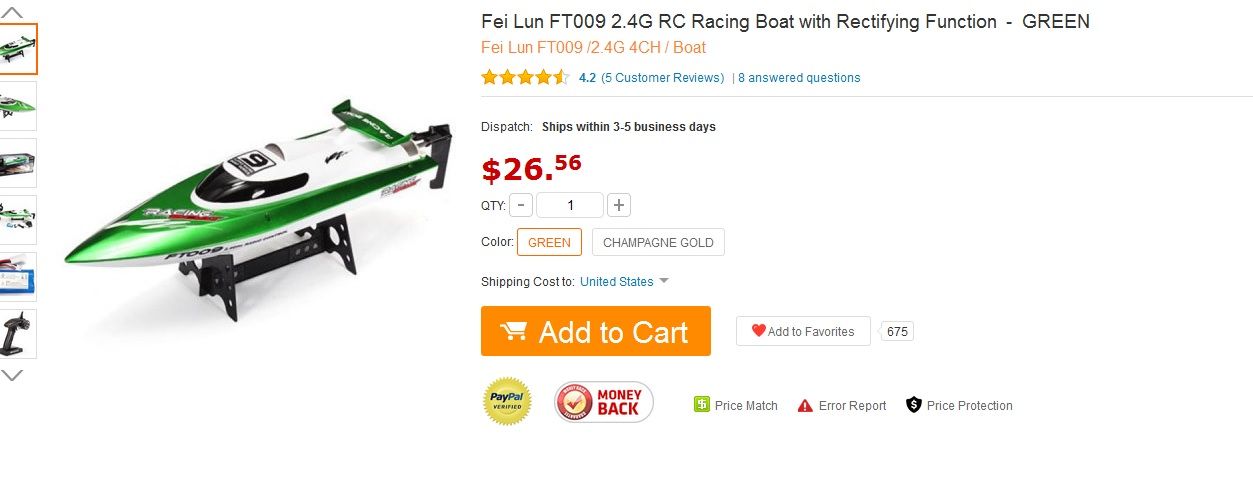Click the orange Add to Cart button

[596, 331]
